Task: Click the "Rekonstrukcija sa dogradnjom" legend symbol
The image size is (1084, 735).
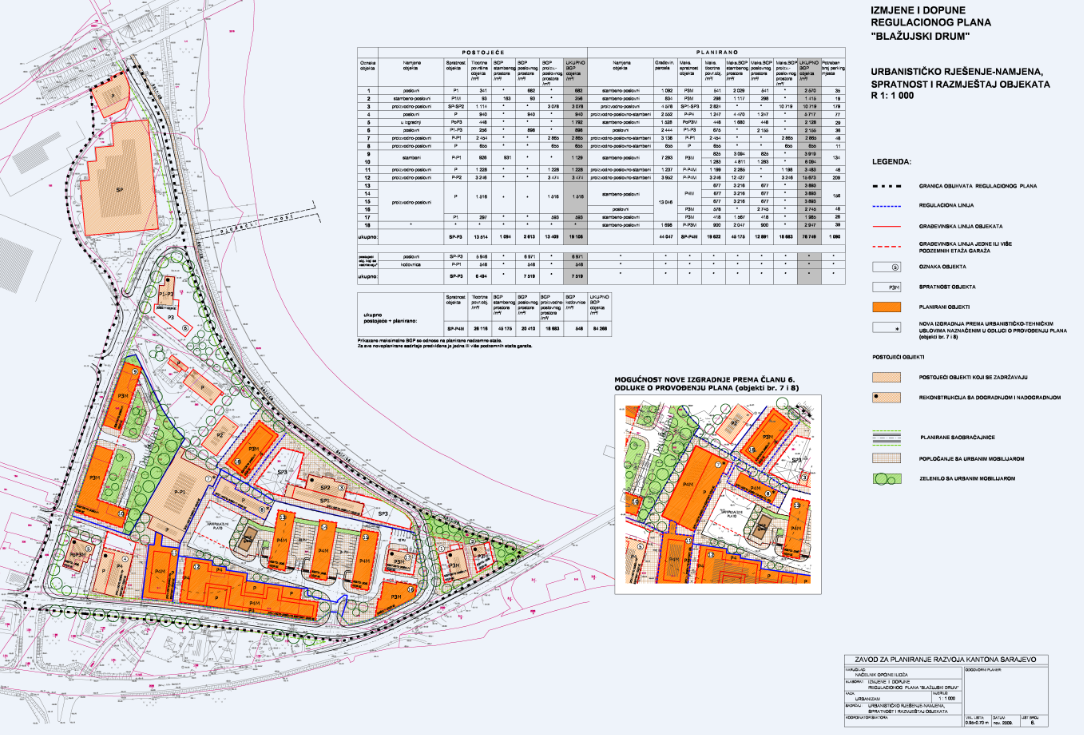Action: [x=886, y=398]
